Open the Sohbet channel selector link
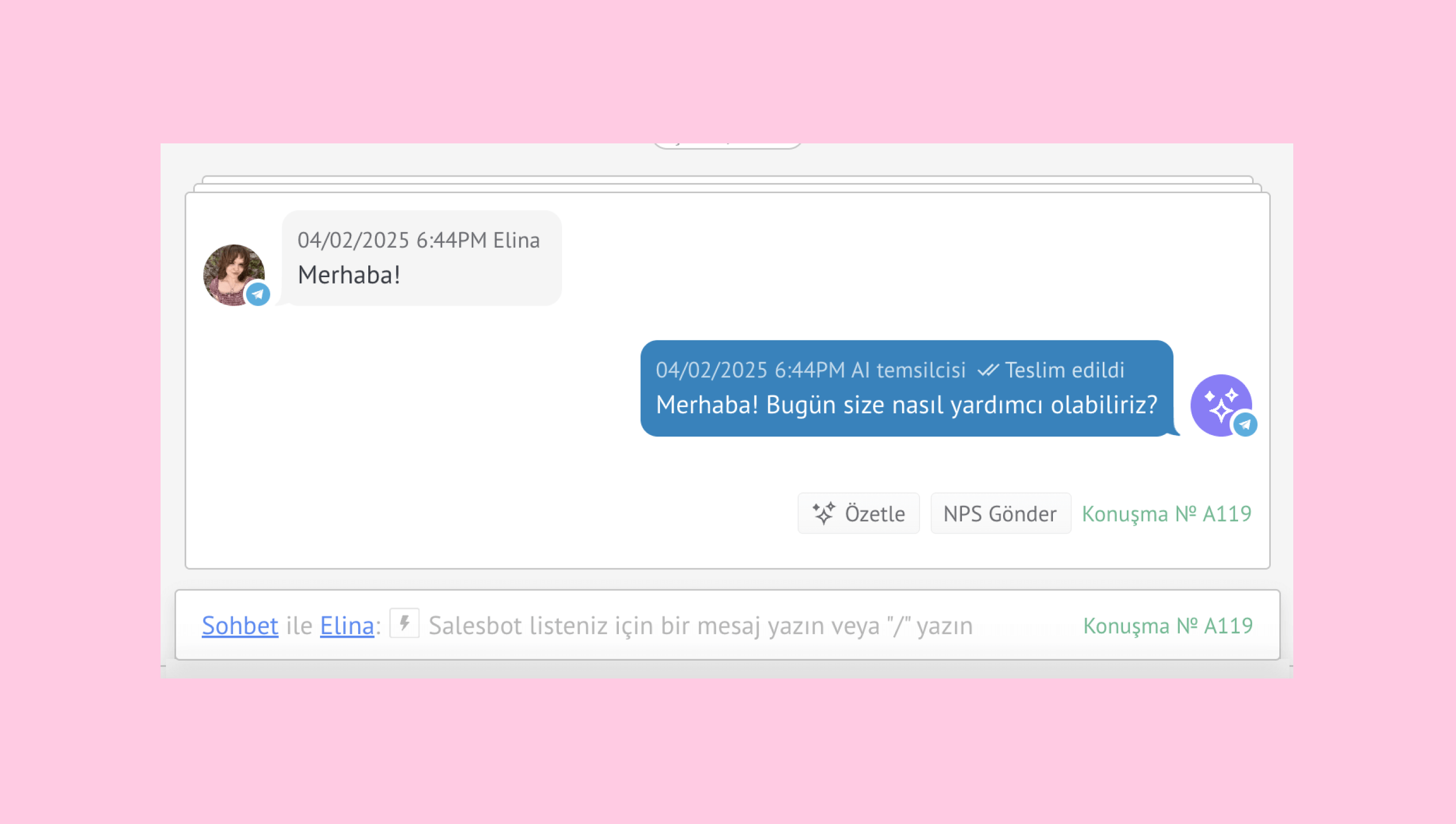 pyautogui.click(x=240, y=625)
